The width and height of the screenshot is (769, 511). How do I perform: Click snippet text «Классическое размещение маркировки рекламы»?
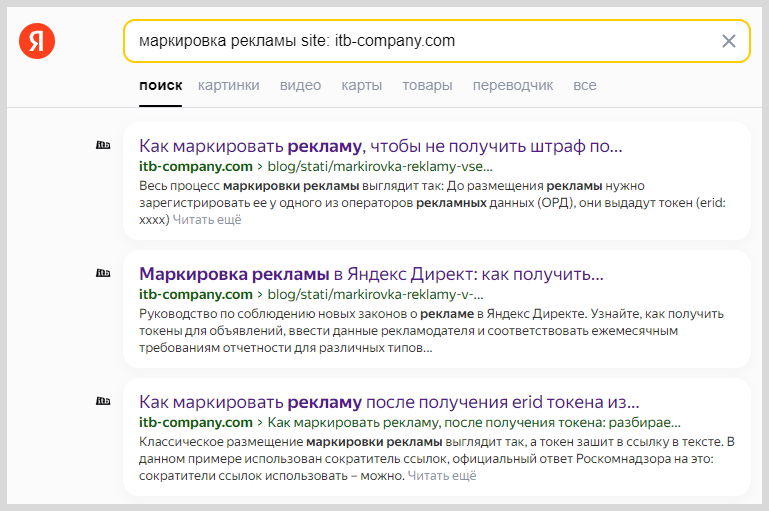291,442
